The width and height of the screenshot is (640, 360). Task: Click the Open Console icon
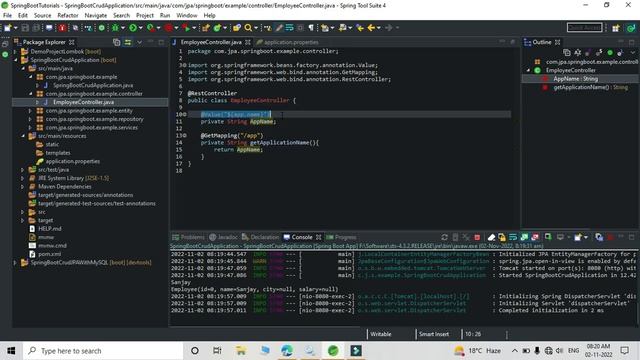click(x=578, y=237)
